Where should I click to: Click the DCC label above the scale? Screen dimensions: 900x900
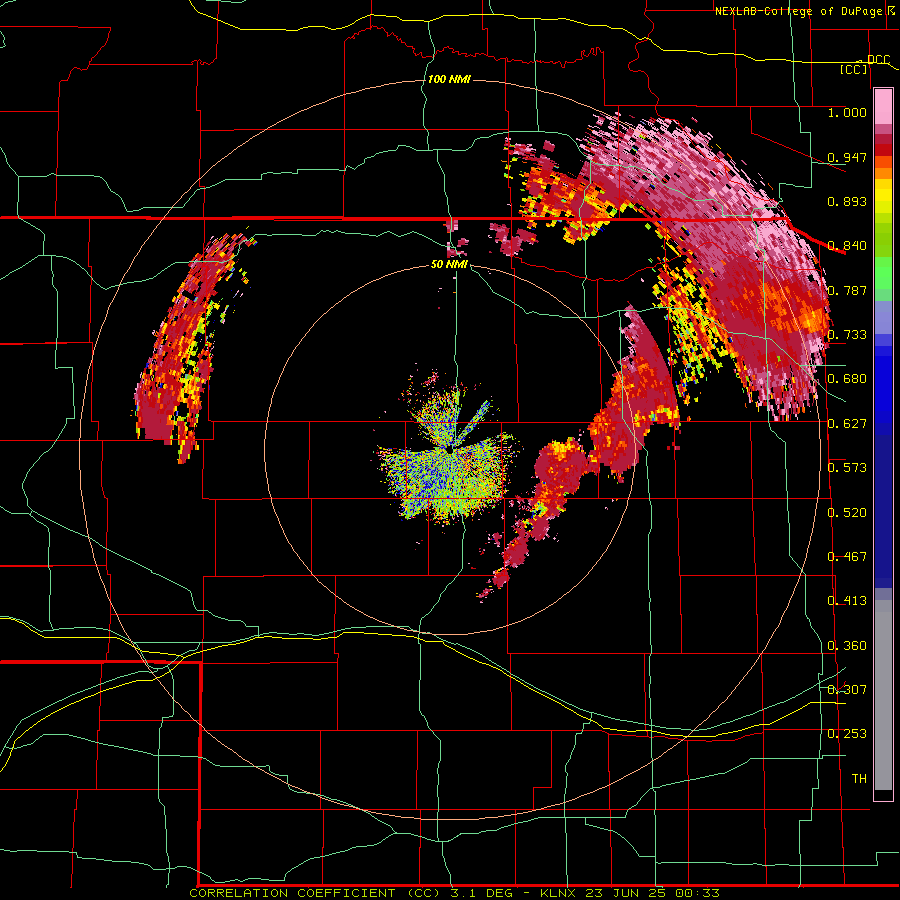click(878, 60)
